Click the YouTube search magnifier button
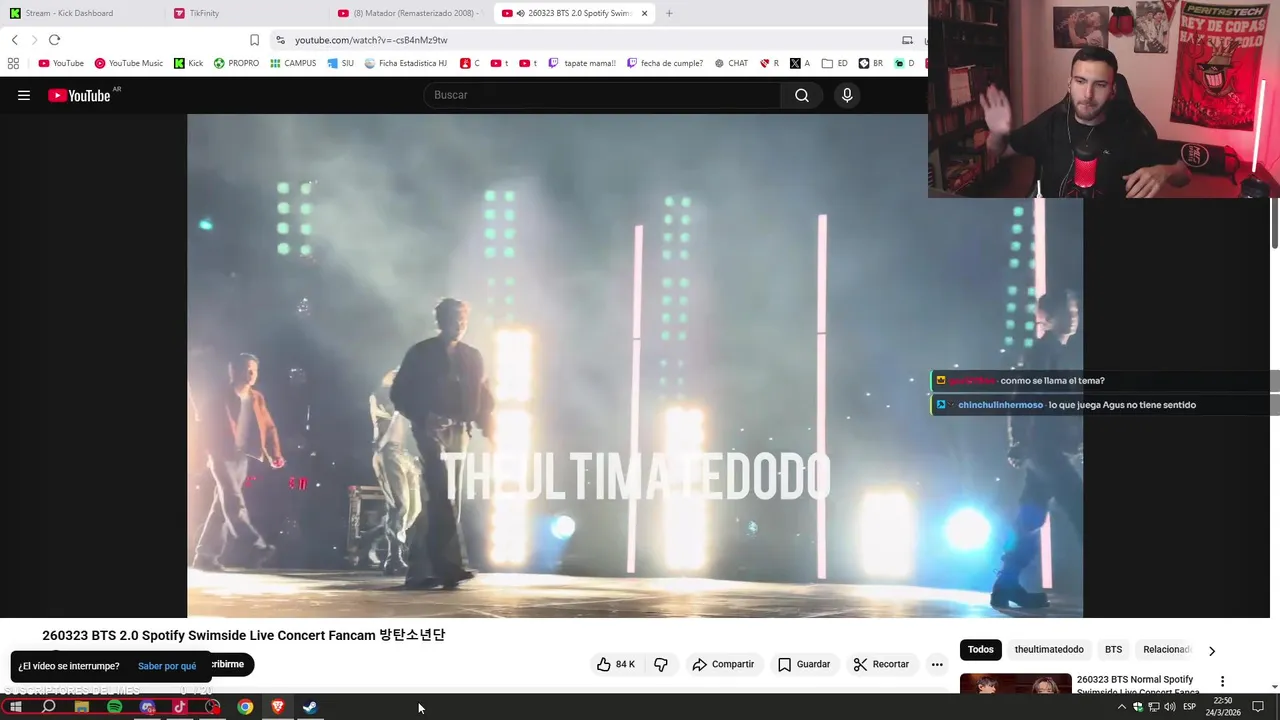Screen dimensions: 1280x720 click(801, 95)
